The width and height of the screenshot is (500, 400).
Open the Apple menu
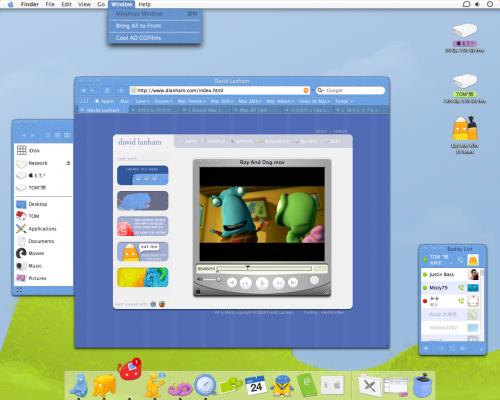[10, 4]
